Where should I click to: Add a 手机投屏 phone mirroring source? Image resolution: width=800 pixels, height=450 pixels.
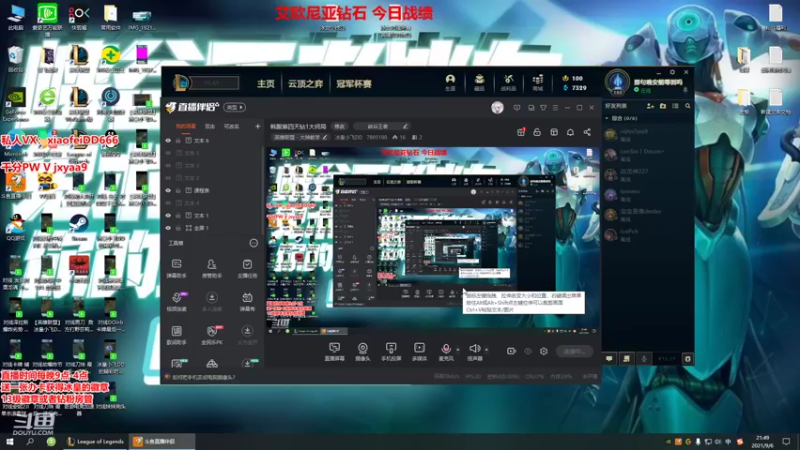[x=391, y=351]
